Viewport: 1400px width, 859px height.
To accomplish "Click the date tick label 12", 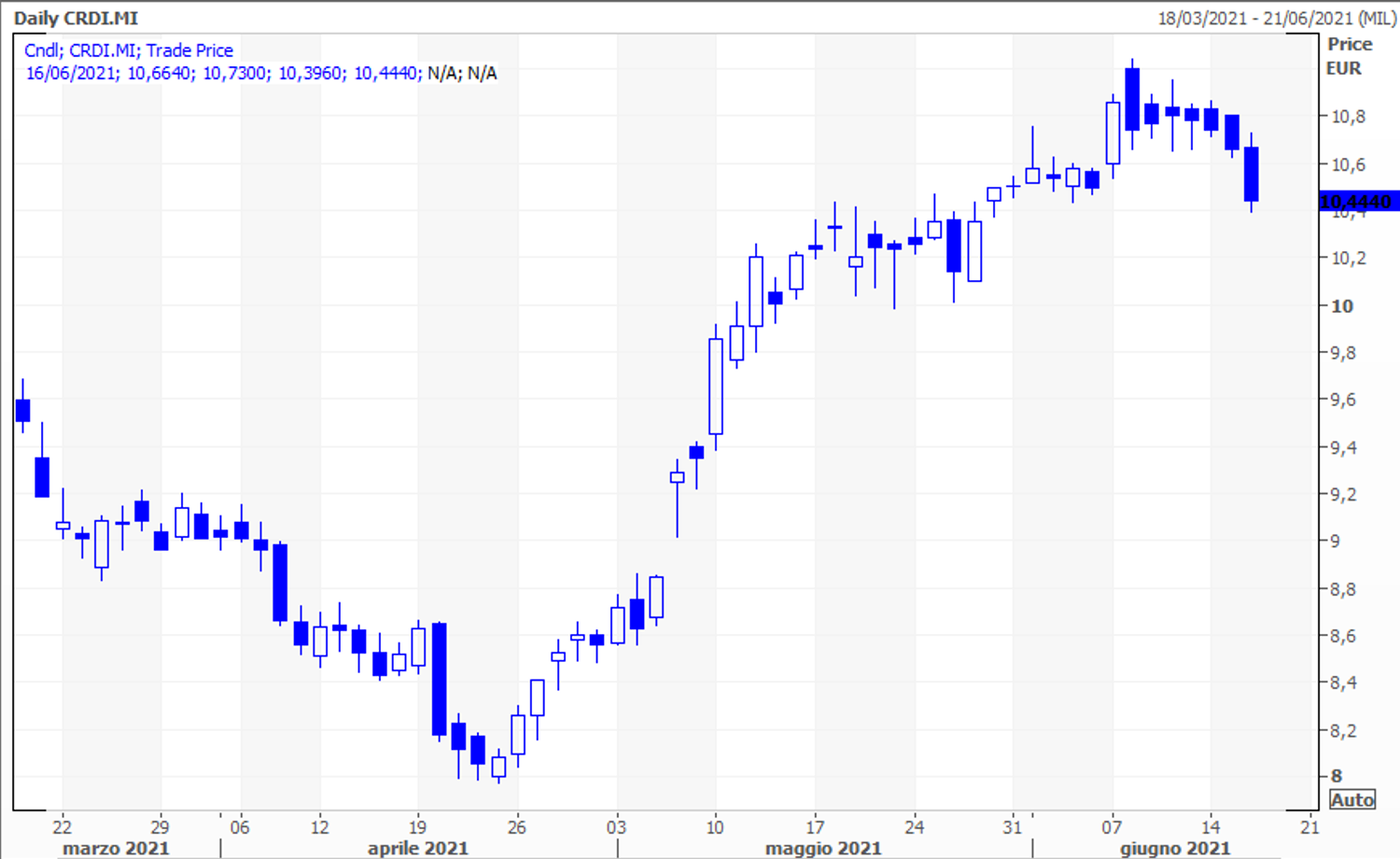I will 320,826.
